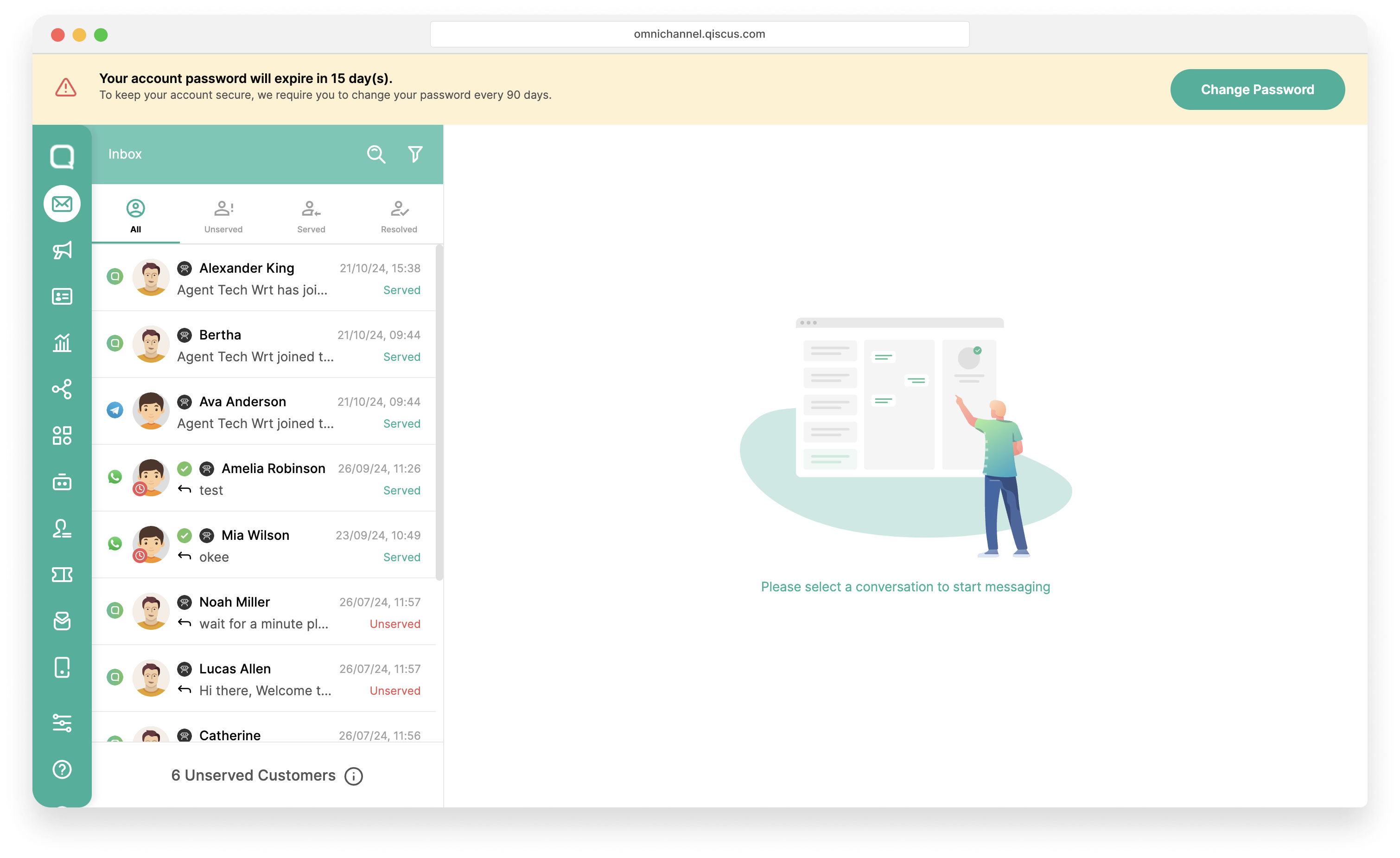Click message preview 'okee'
Image resolution: width=1400 pixels, height=858 pixels.
point(214,557)
